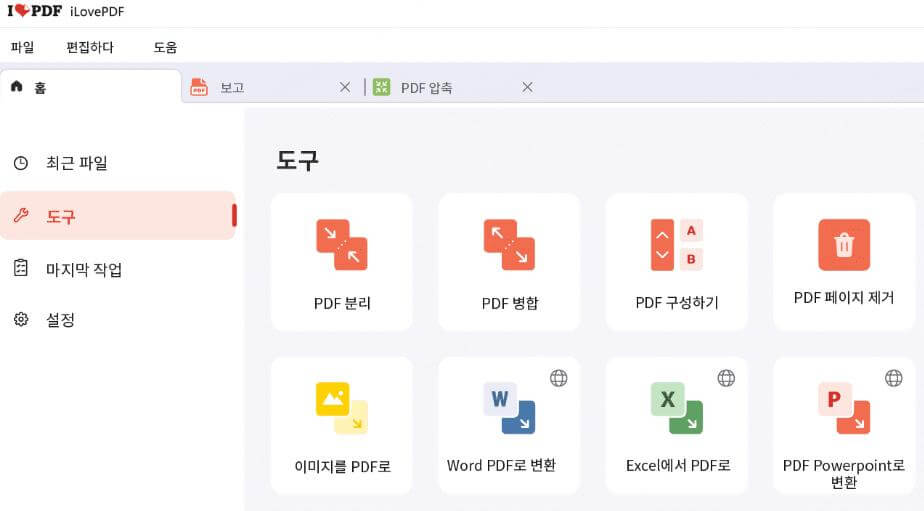The width and height of the screenshot is (924, 511).
Task: Click the gear icon beside 설정
Action: tap(21, 319)
